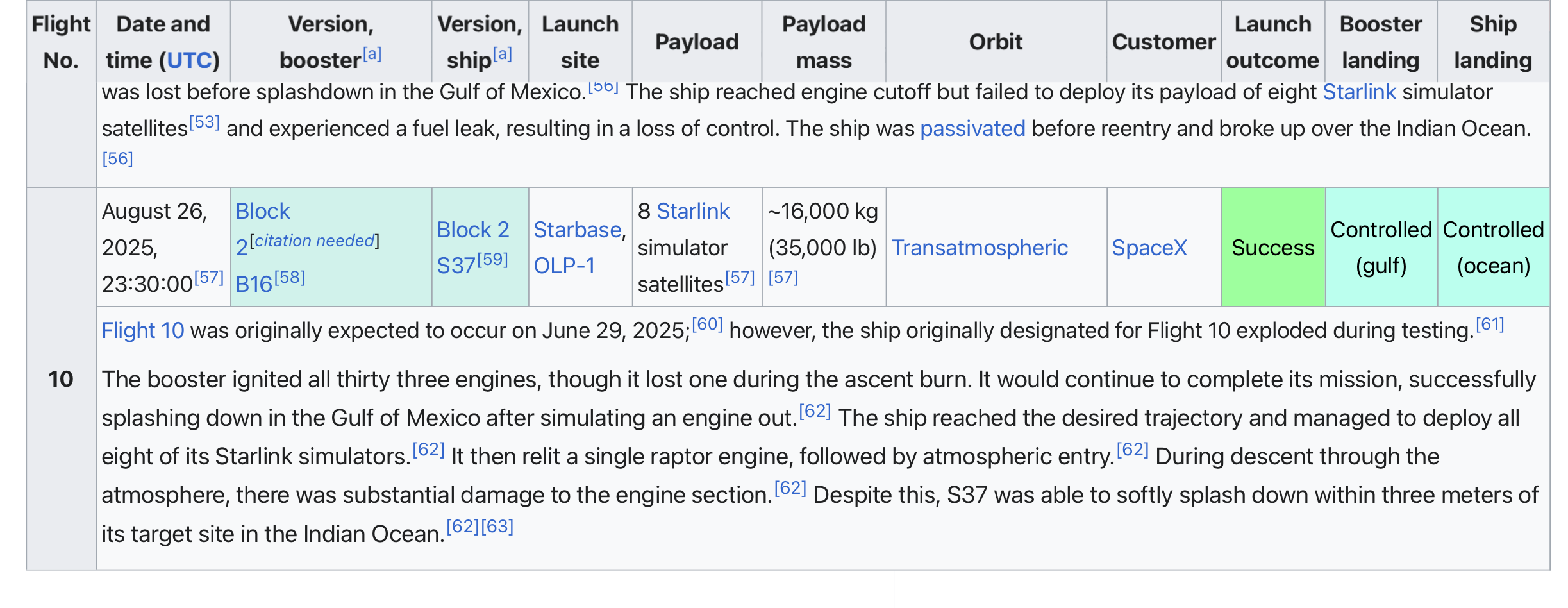
Task: Open the Starlink link in top paragraph
Action: pos(1359,92)
